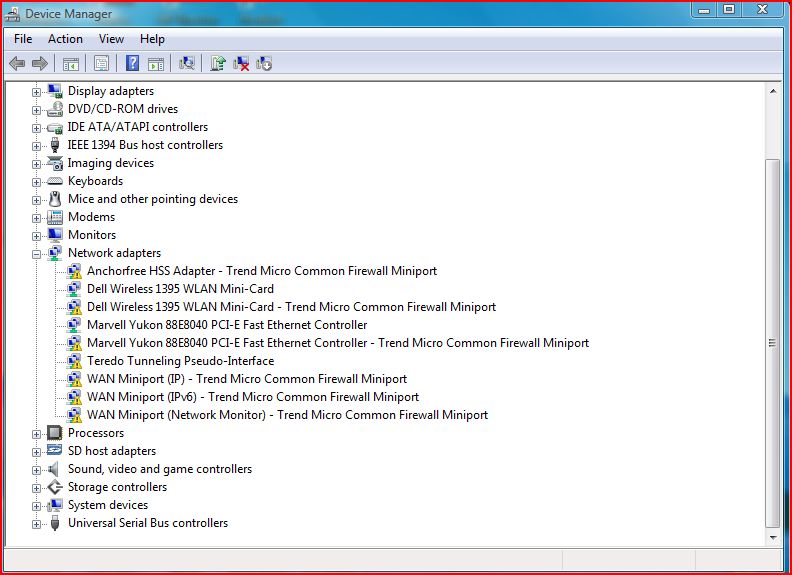This screenshot has width=792, height=575.
Task: Expand the Display adapters node
Action: [36, 92]
